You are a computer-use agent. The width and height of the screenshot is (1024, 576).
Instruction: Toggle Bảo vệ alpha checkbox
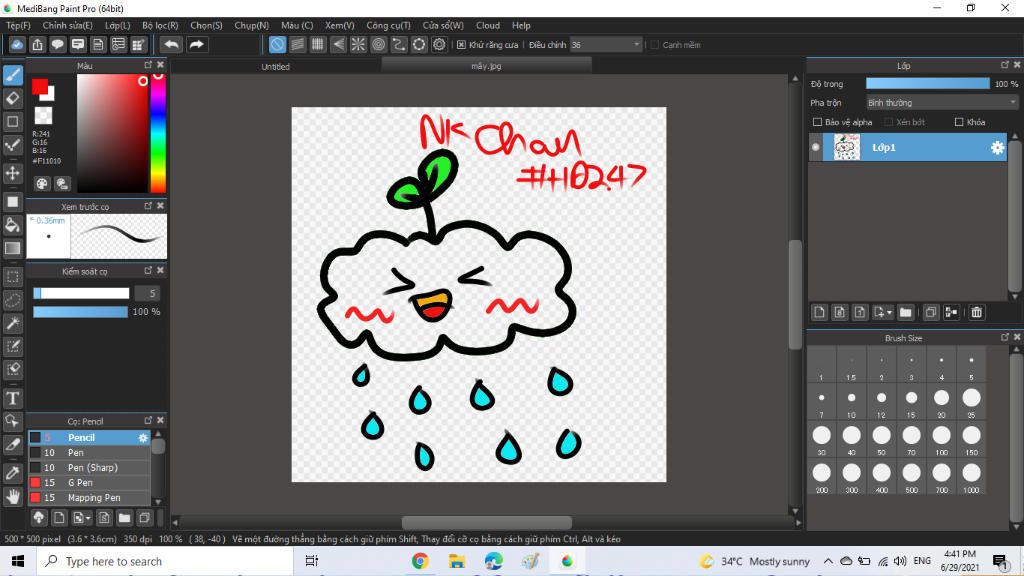click(817, 122)
